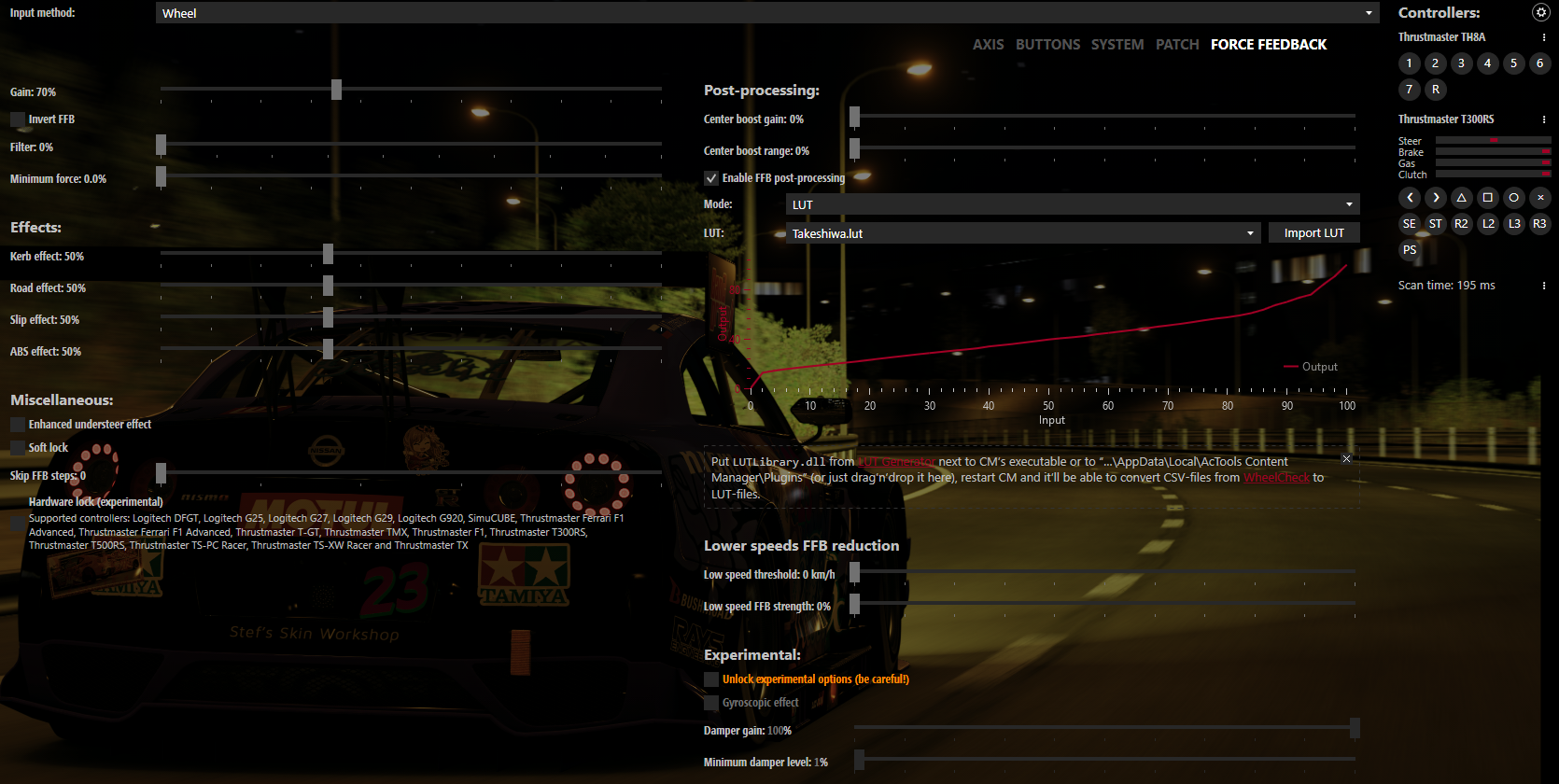Click the Import LUT button

[x=1314, y=233]
